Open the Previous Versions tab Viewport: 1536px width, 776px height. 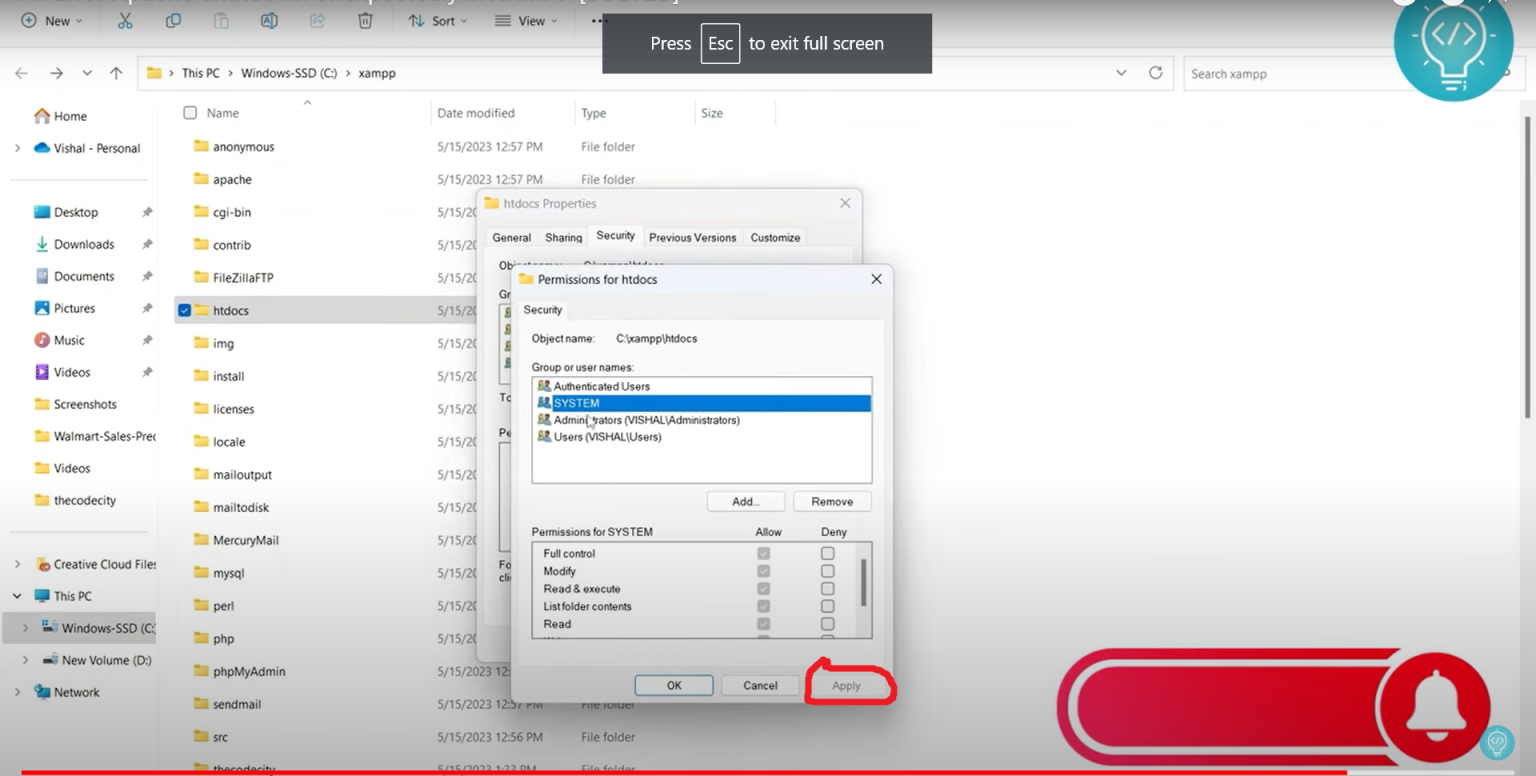click(x=692, y=238)
